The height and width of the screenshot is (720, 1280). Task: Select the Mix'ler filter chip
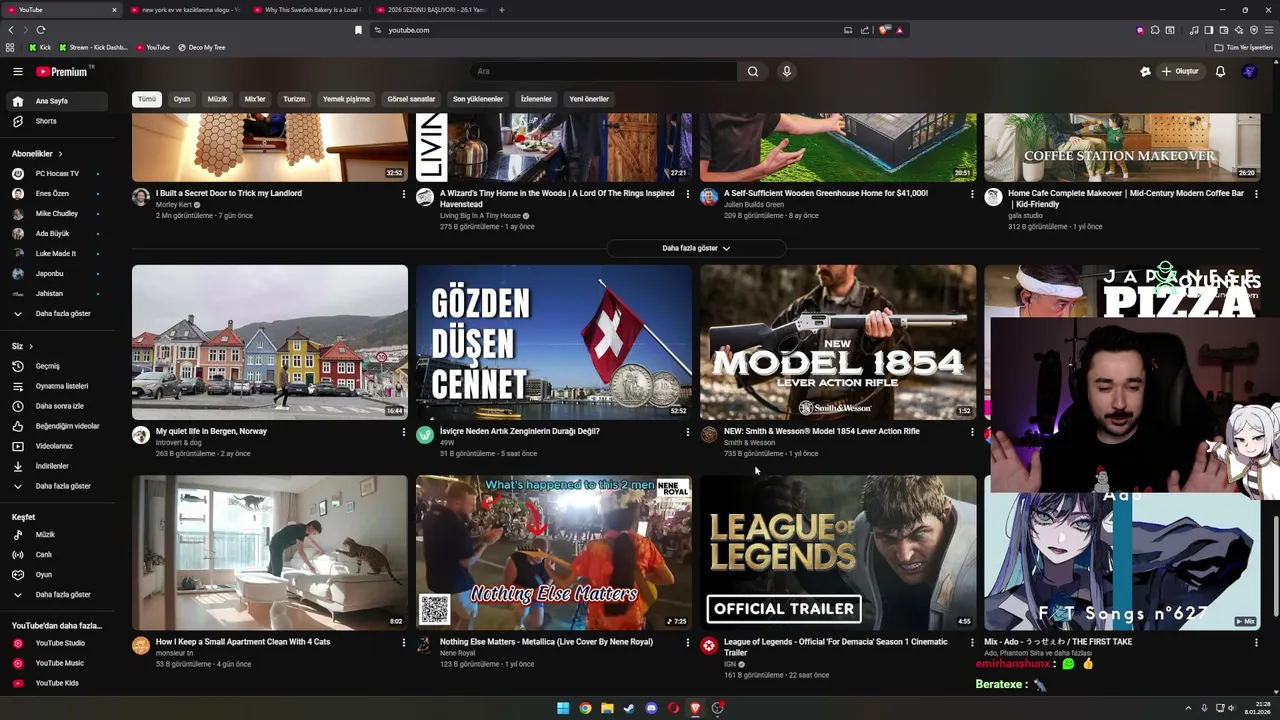click(255, 99)
